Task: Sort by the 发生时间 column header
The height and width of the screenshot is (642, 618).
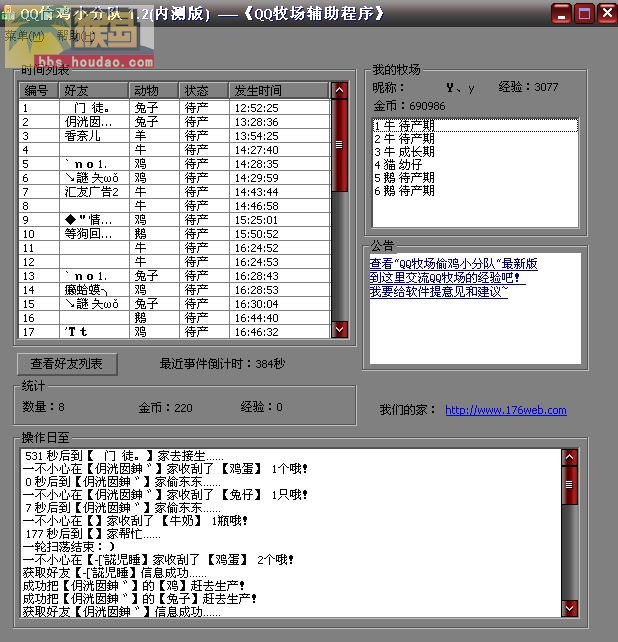Action: coord(279,90)
